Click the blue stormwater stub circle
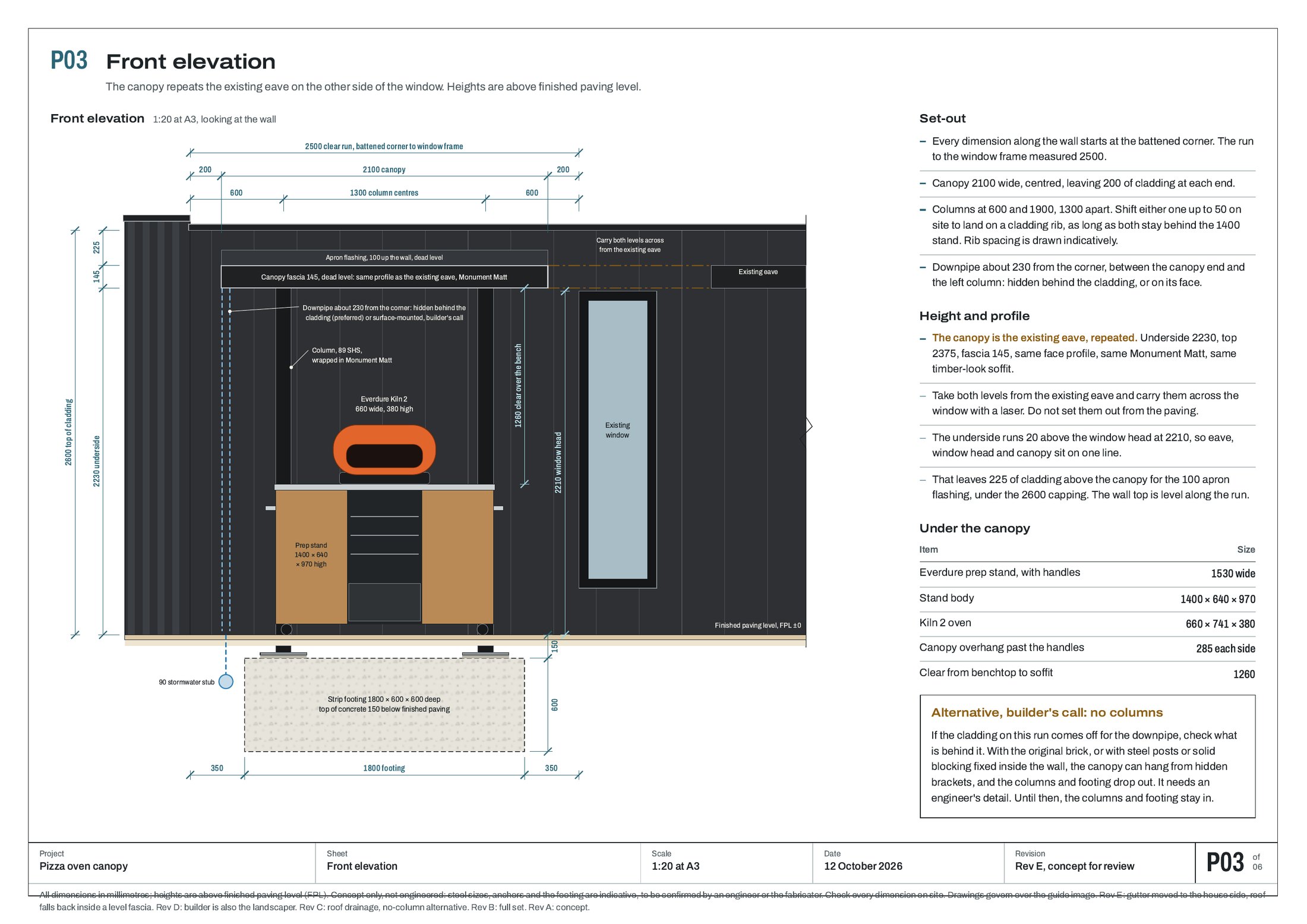 tap(226, 682)
